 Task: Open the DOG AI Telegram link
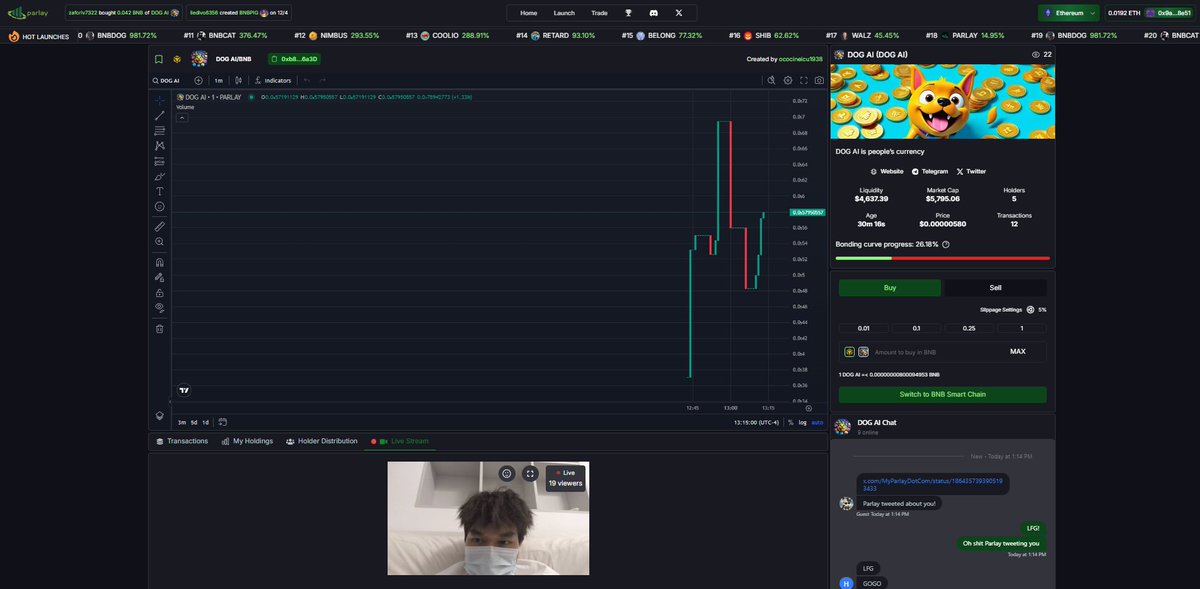tap(930, 171)
